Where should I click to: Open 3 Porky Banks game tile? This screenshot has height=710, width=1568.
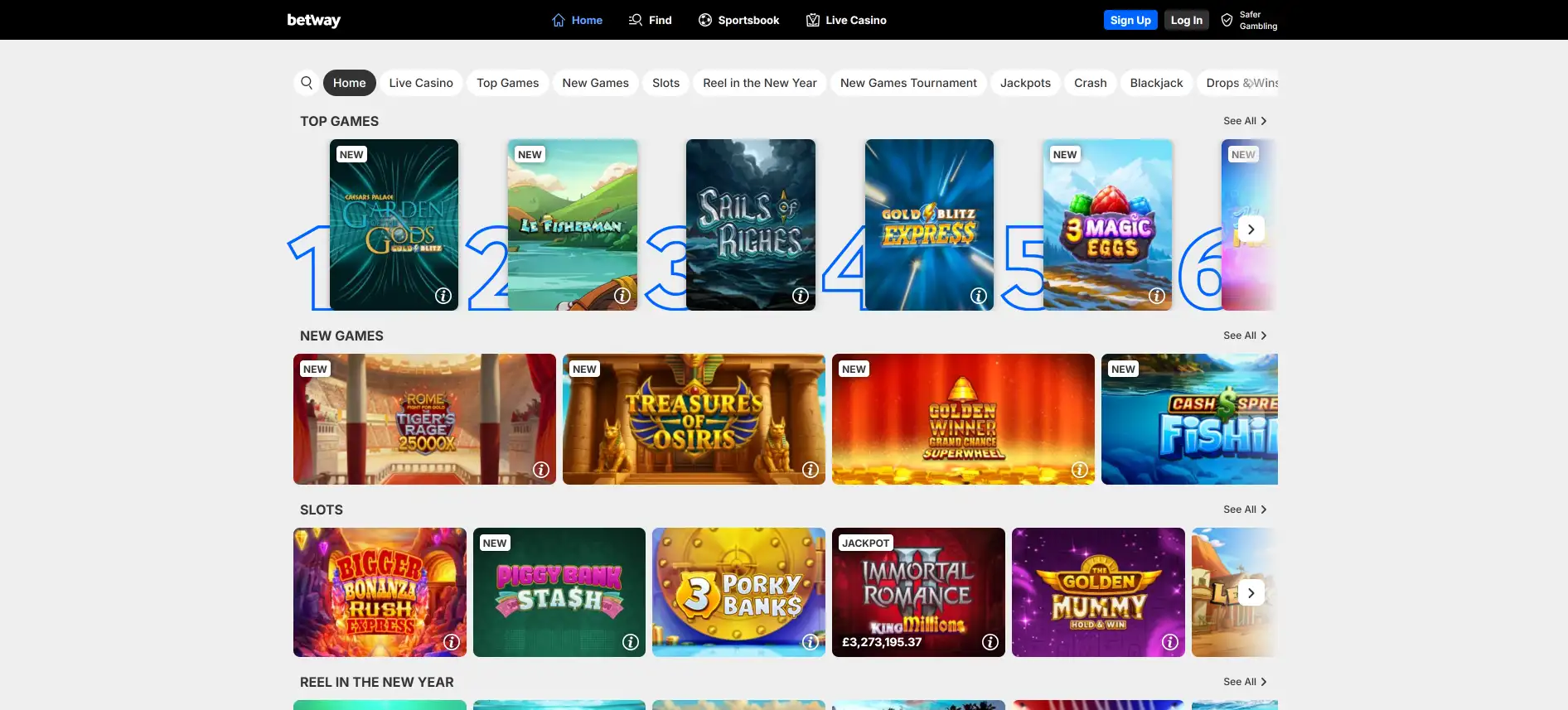(x=738, y=592)
